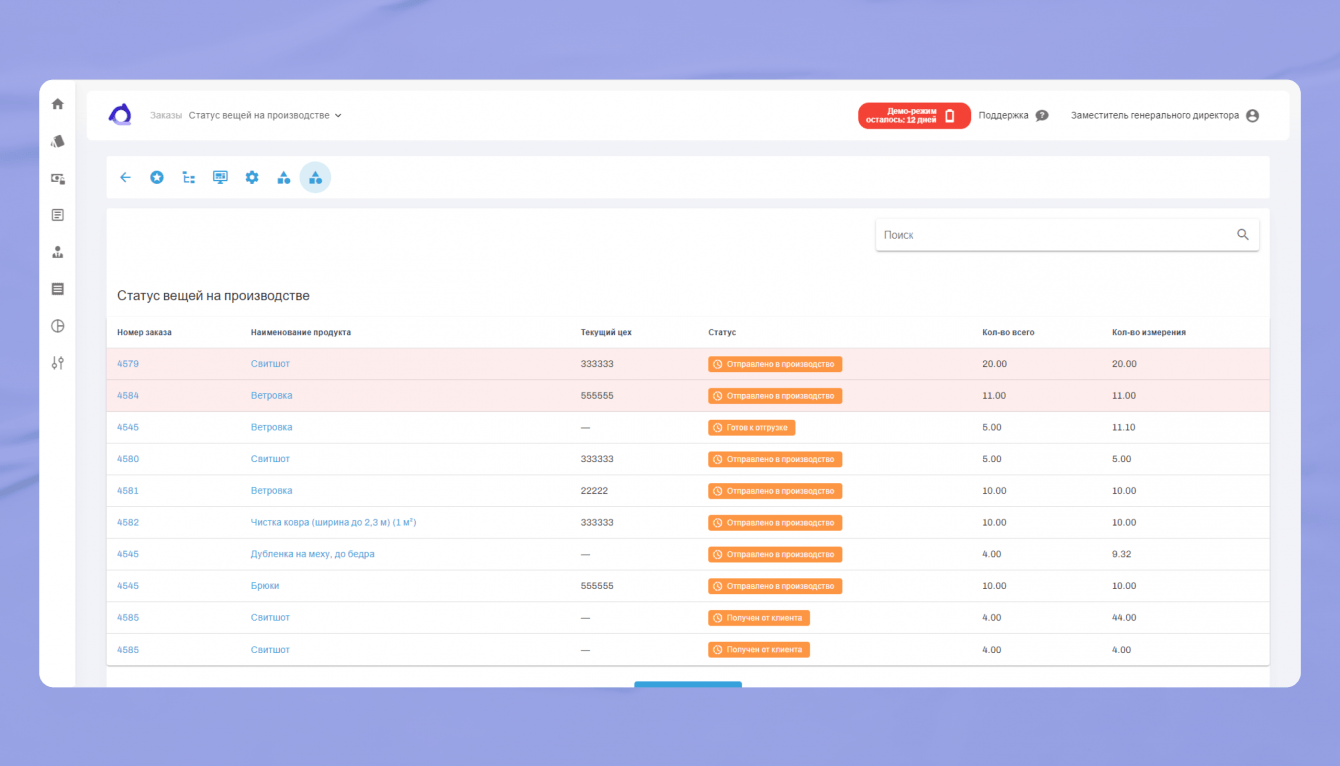Open 'Ветровка' product in order 4584 row
Screen dimensions: 1340x766
(x=272, y=396)
